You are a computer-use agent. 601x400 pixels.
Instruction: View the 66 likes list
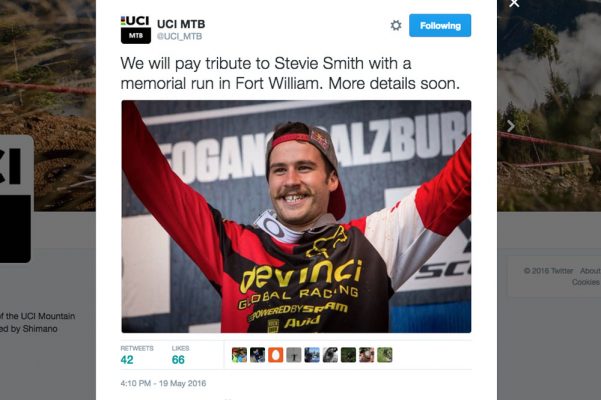coord(180,355)
